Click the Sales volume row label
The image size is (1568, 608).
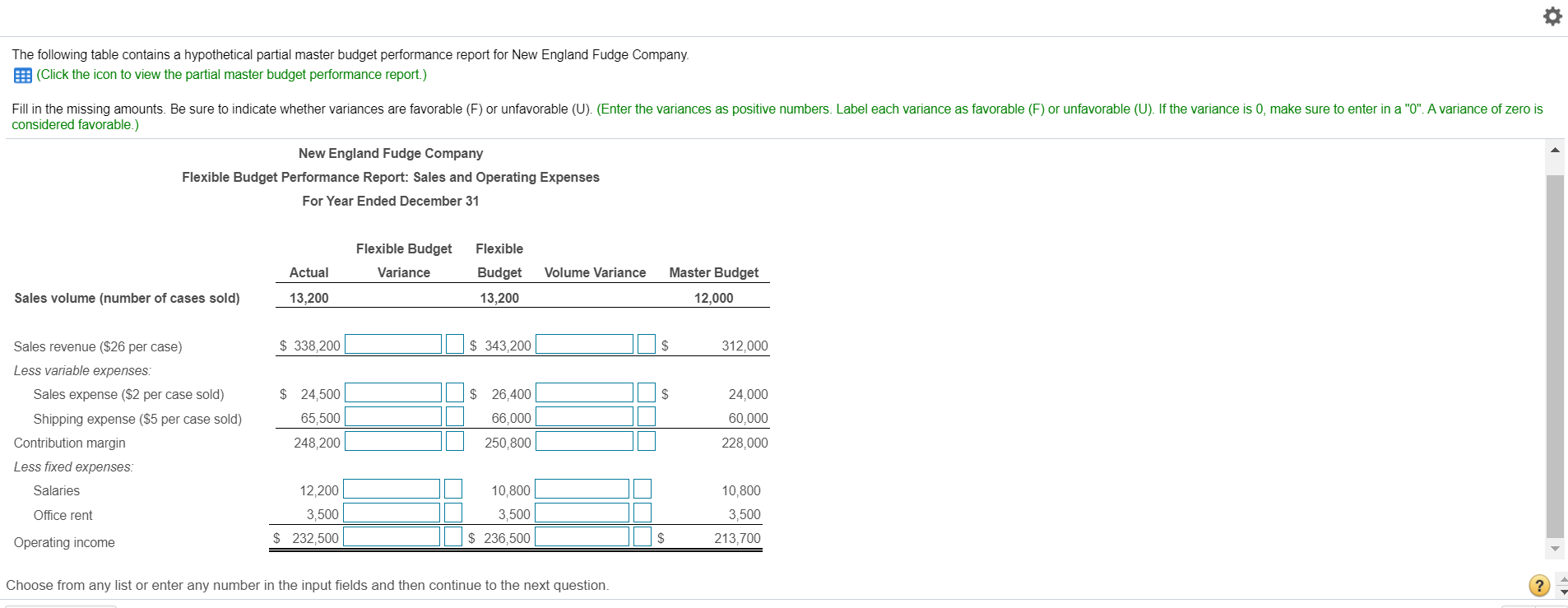127,298
